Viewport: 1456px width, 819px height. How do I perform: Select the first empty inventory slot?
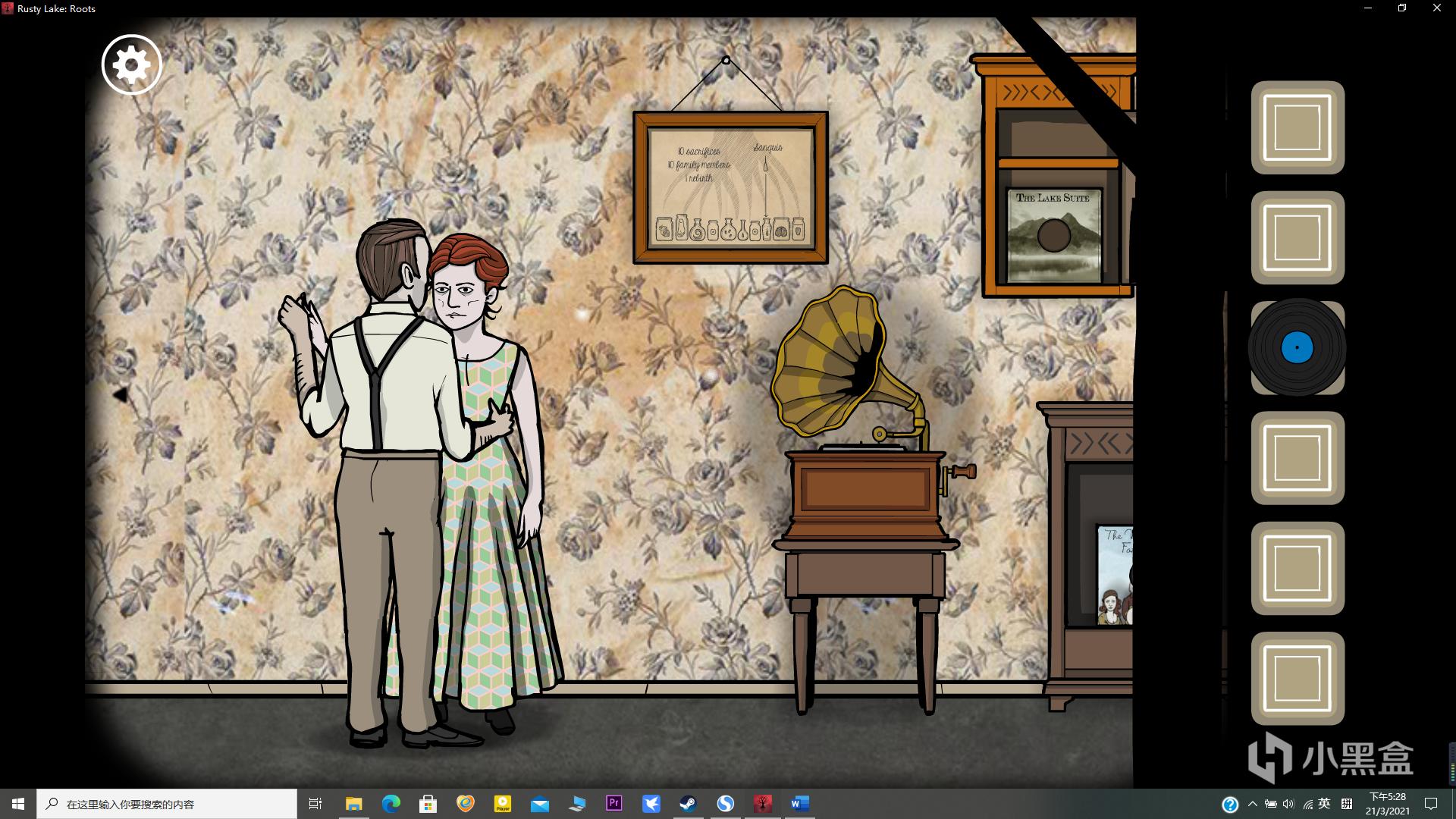pos(1297,127)
